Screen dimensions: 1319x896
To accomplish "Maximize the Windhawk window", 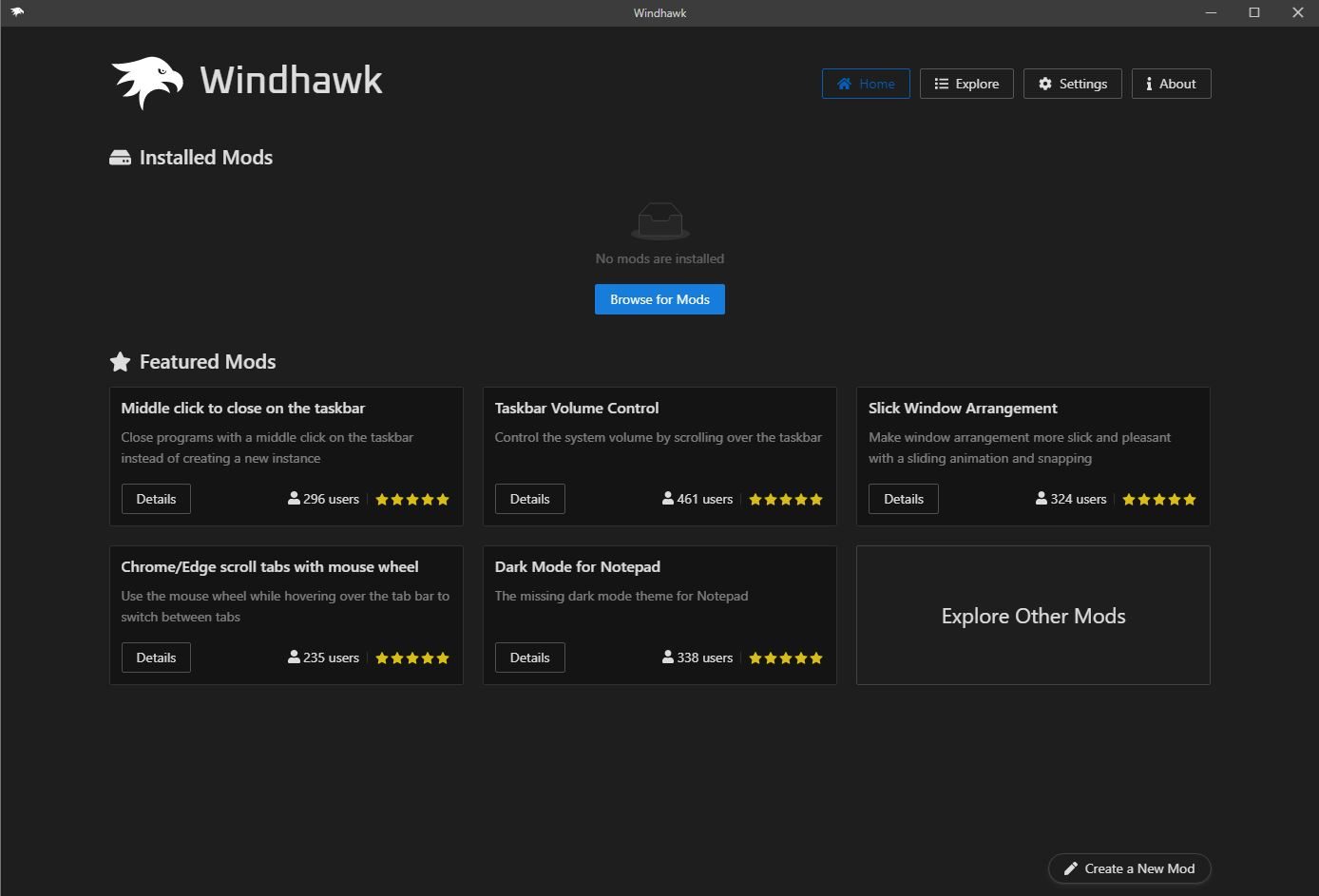I will coord(1254,12).
